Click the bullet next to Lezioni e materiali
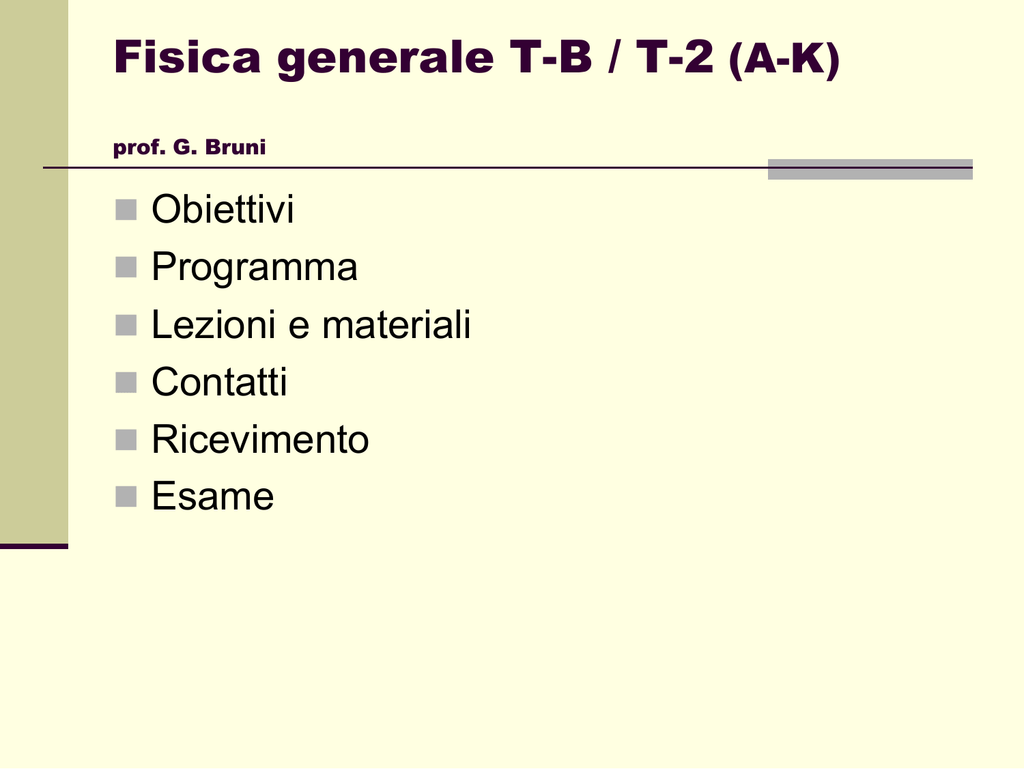The width and height of the screenshot is (1024, 769). coord(125,324)
